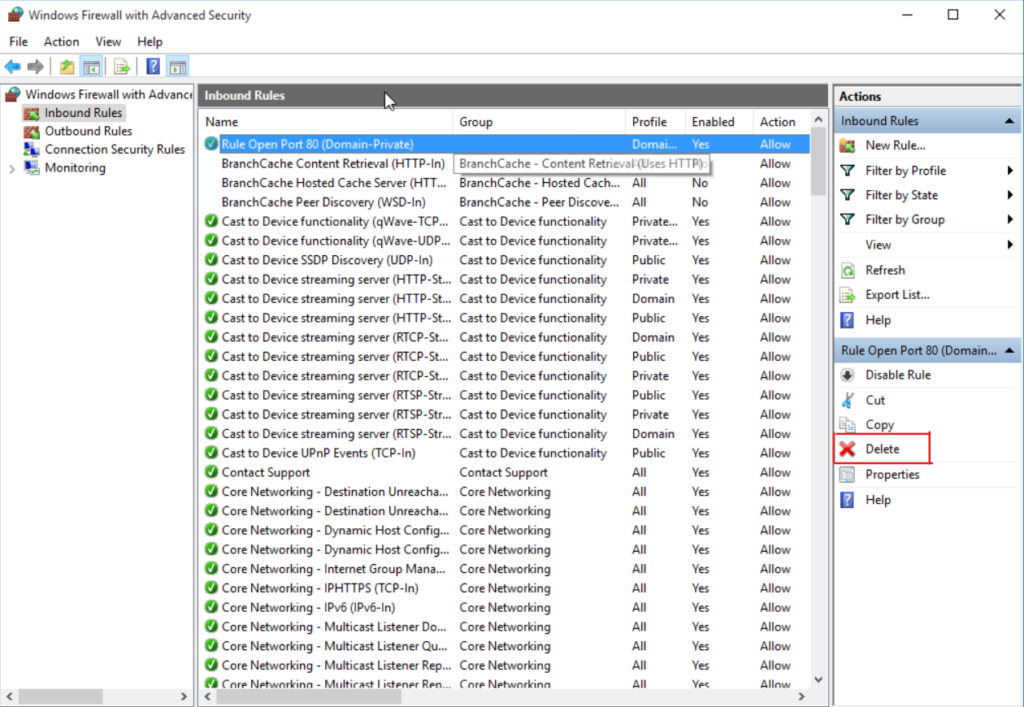Open the View submenu arrow in Actions
Image resolution: width=1024 pixels, height=707 pixels.
click(x=1010, y=245)
